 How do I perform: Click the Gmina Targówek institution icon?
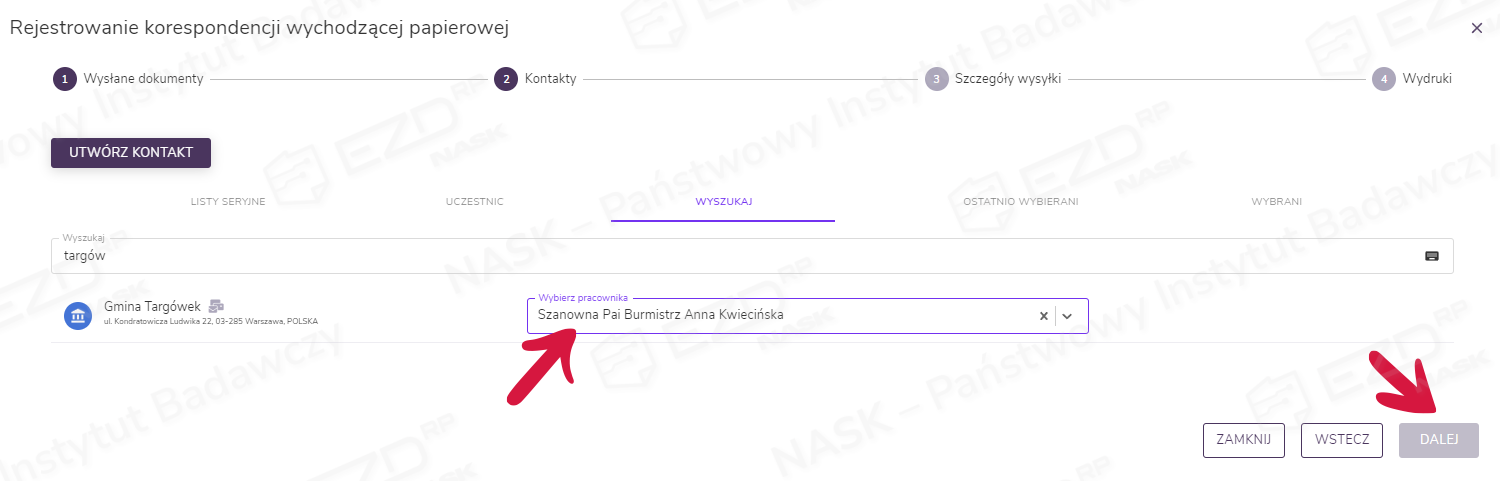click(78, 316)
